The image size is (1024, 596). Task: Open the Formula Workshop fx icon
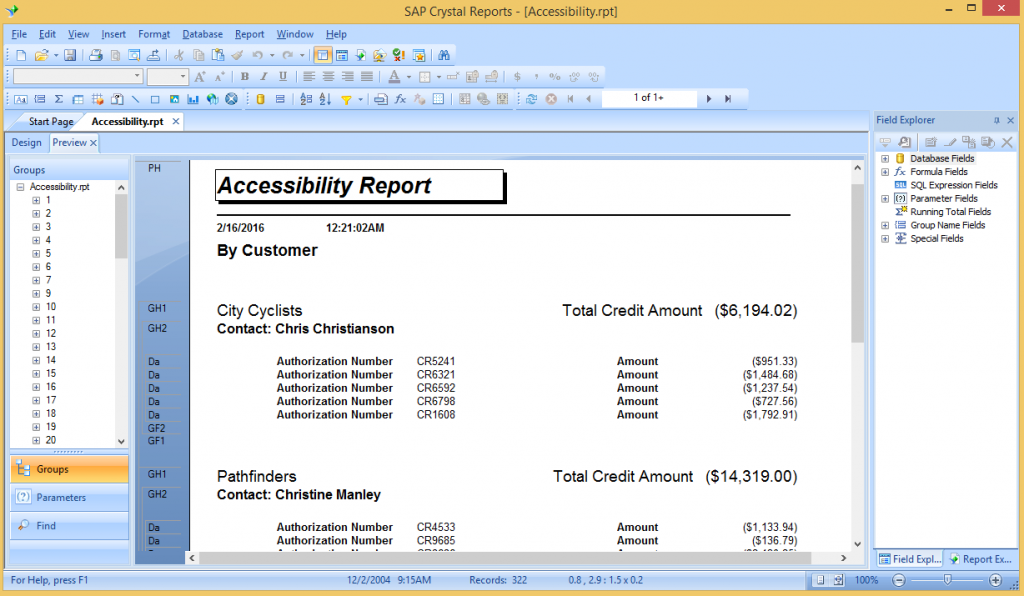pyautogui.click(x=400, y=99)
